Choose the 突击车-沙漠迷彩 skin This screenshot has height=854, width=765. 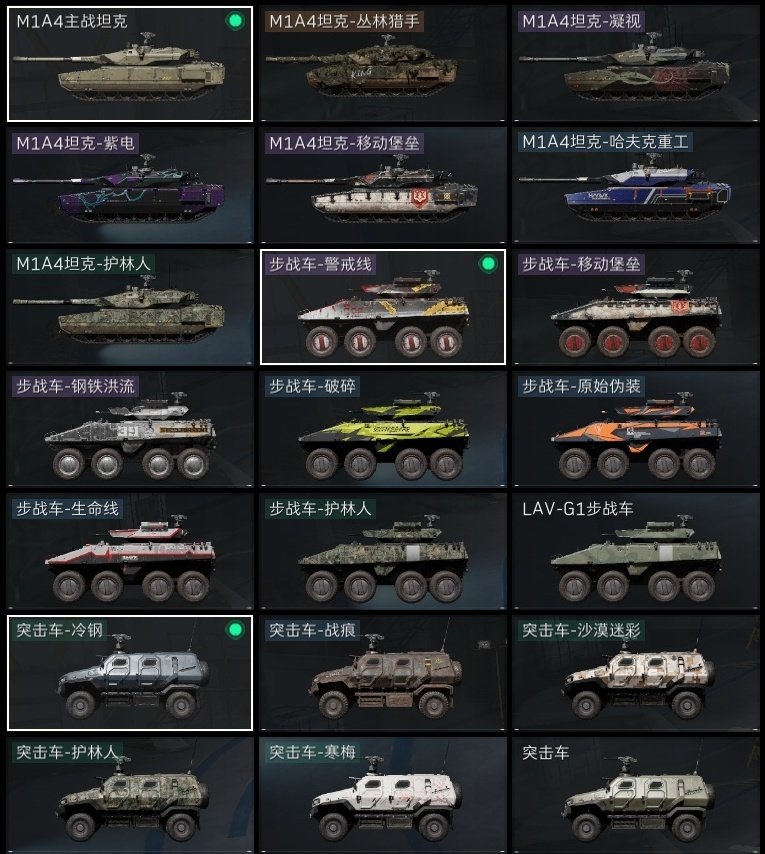coord(635,673)
